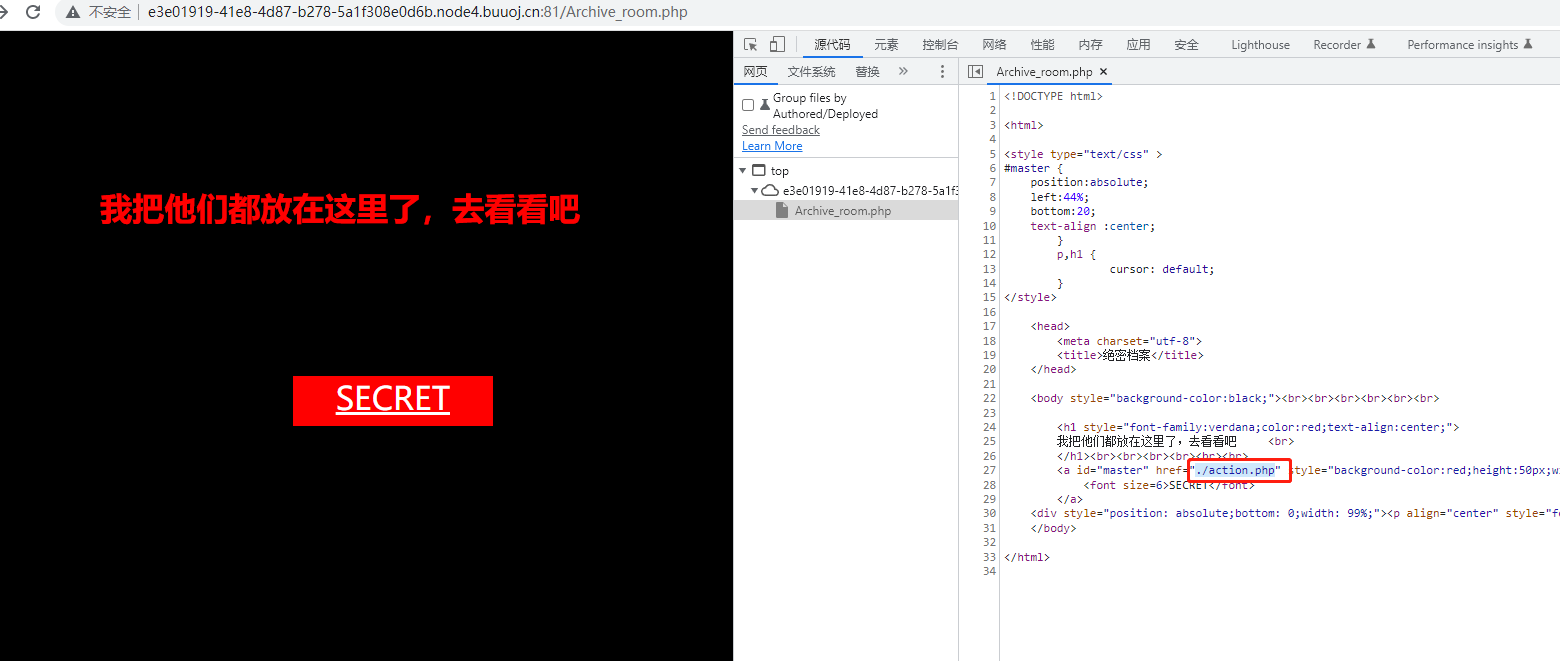Click the highlighted ./action.php in source code
Viewport: 1560px width, 661px height.
[1237, 470]
